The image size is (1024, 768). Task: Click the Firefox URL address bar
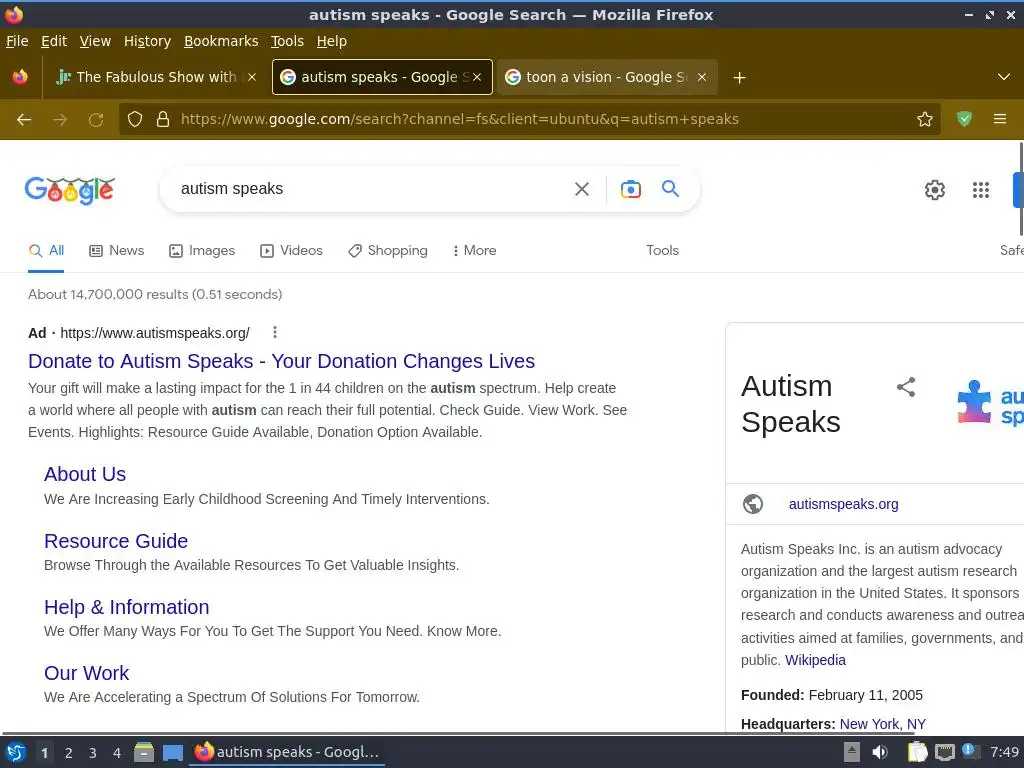coord(530,119)
